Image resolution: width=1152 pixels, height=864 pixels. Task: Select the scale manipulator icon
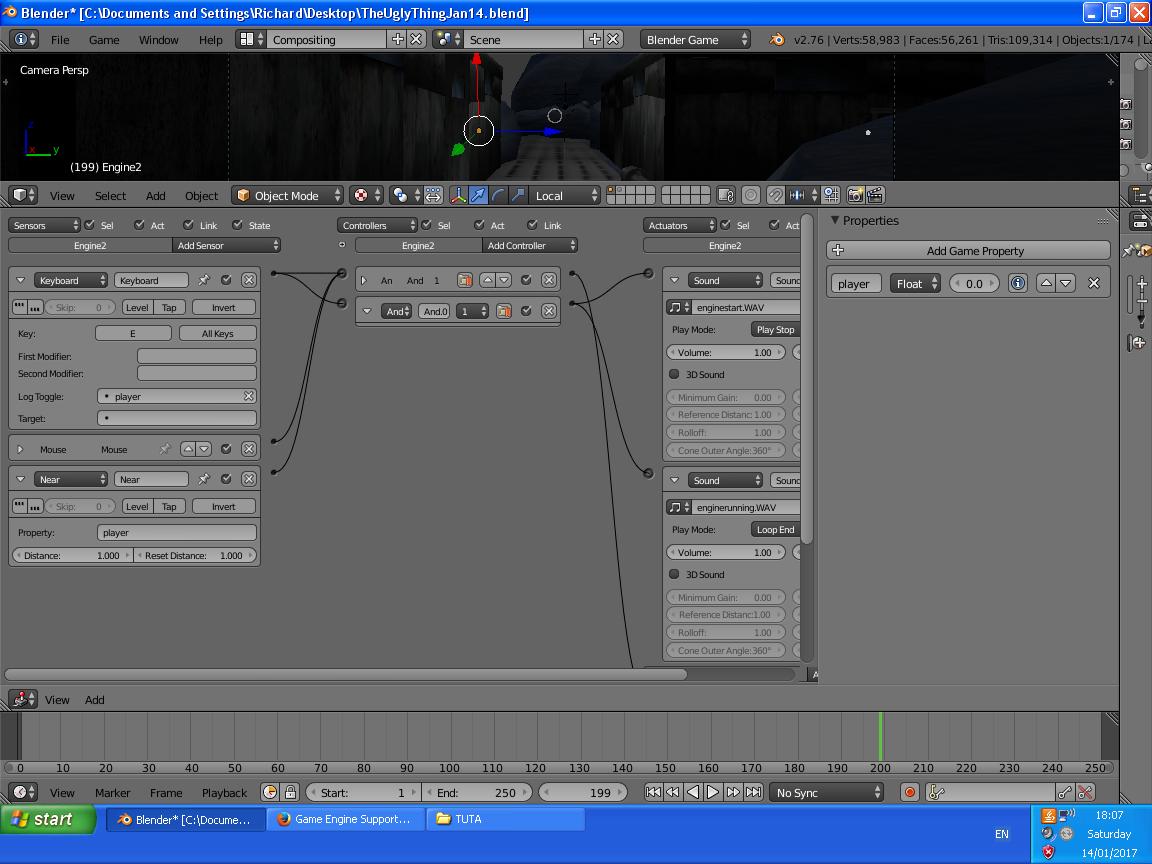tap(518, 195)
